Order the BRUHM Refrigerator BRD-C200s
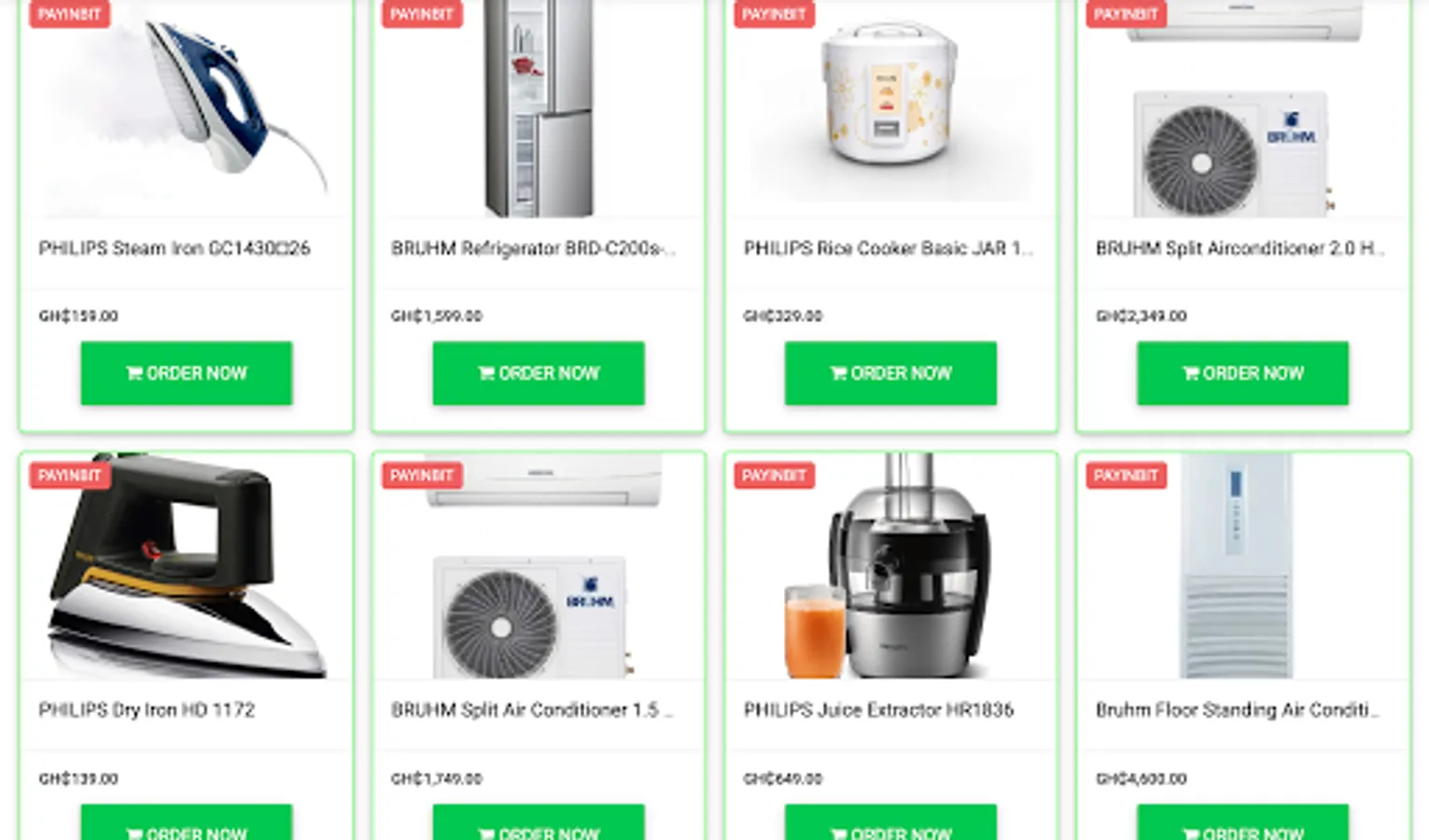The image size is (1429, 840). (x=539, y=373)
